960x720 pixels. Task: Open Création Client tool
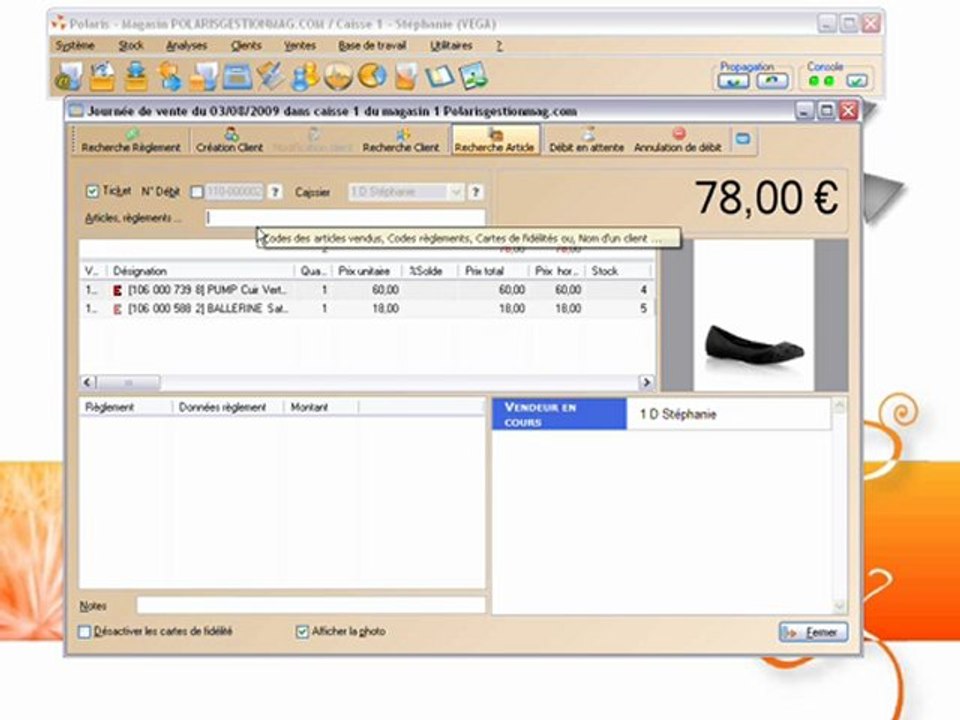click(x=230, y=141)
